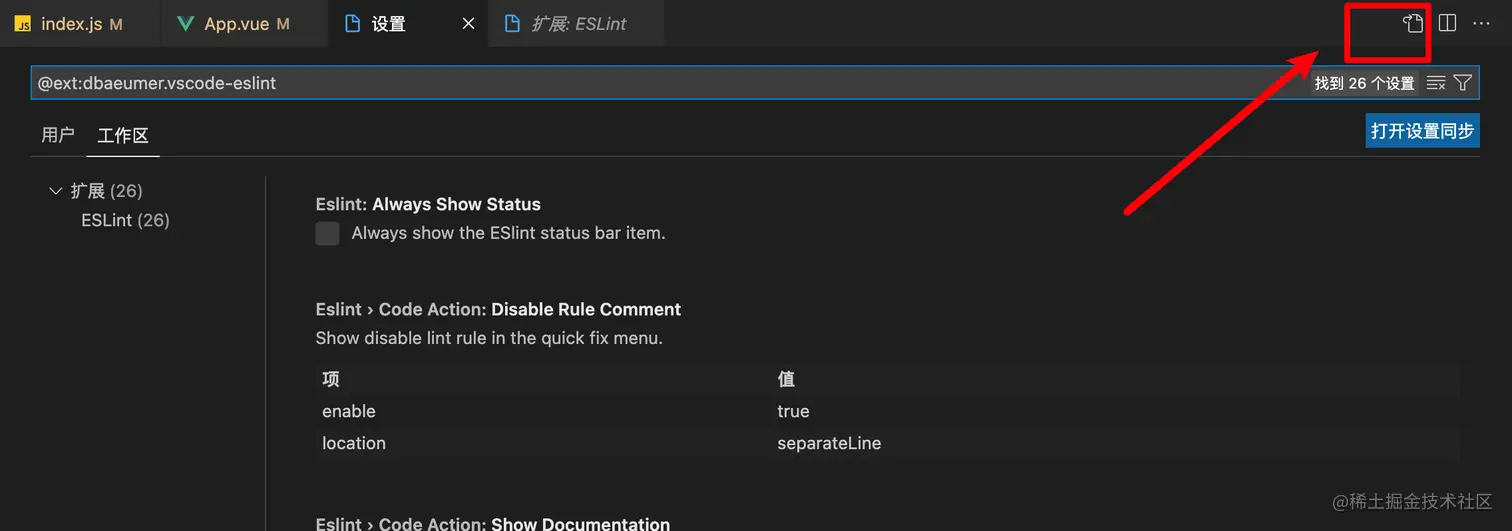Select the 工作区 settings scope tab

[123, 135]
